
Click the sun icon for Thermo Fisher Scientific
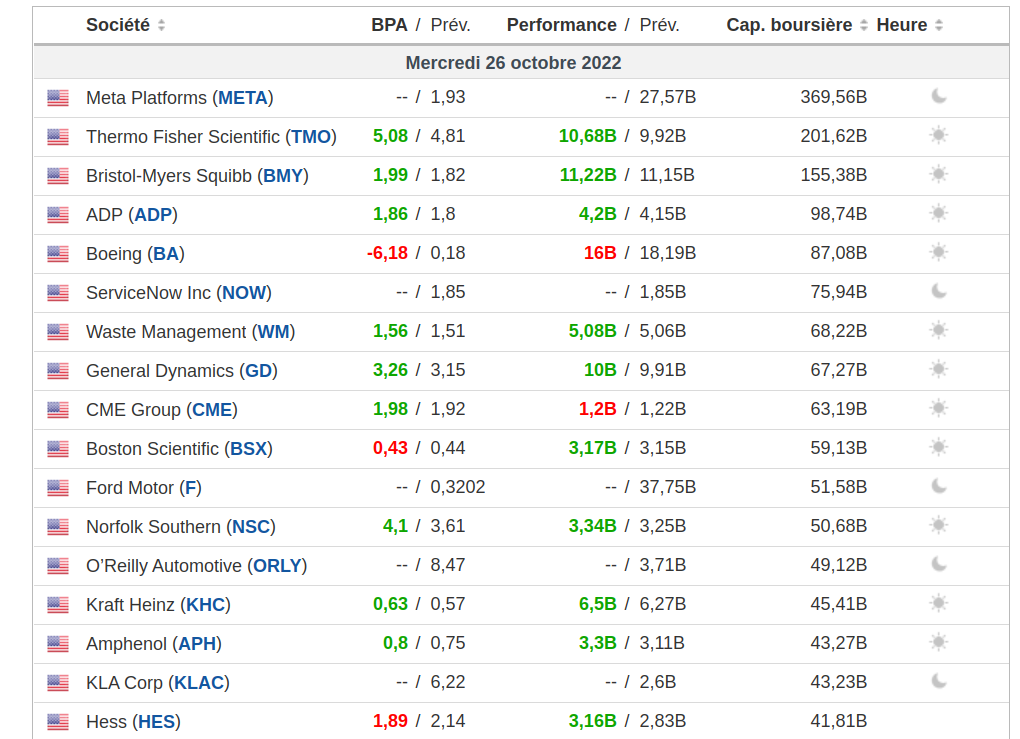point(938,135)
